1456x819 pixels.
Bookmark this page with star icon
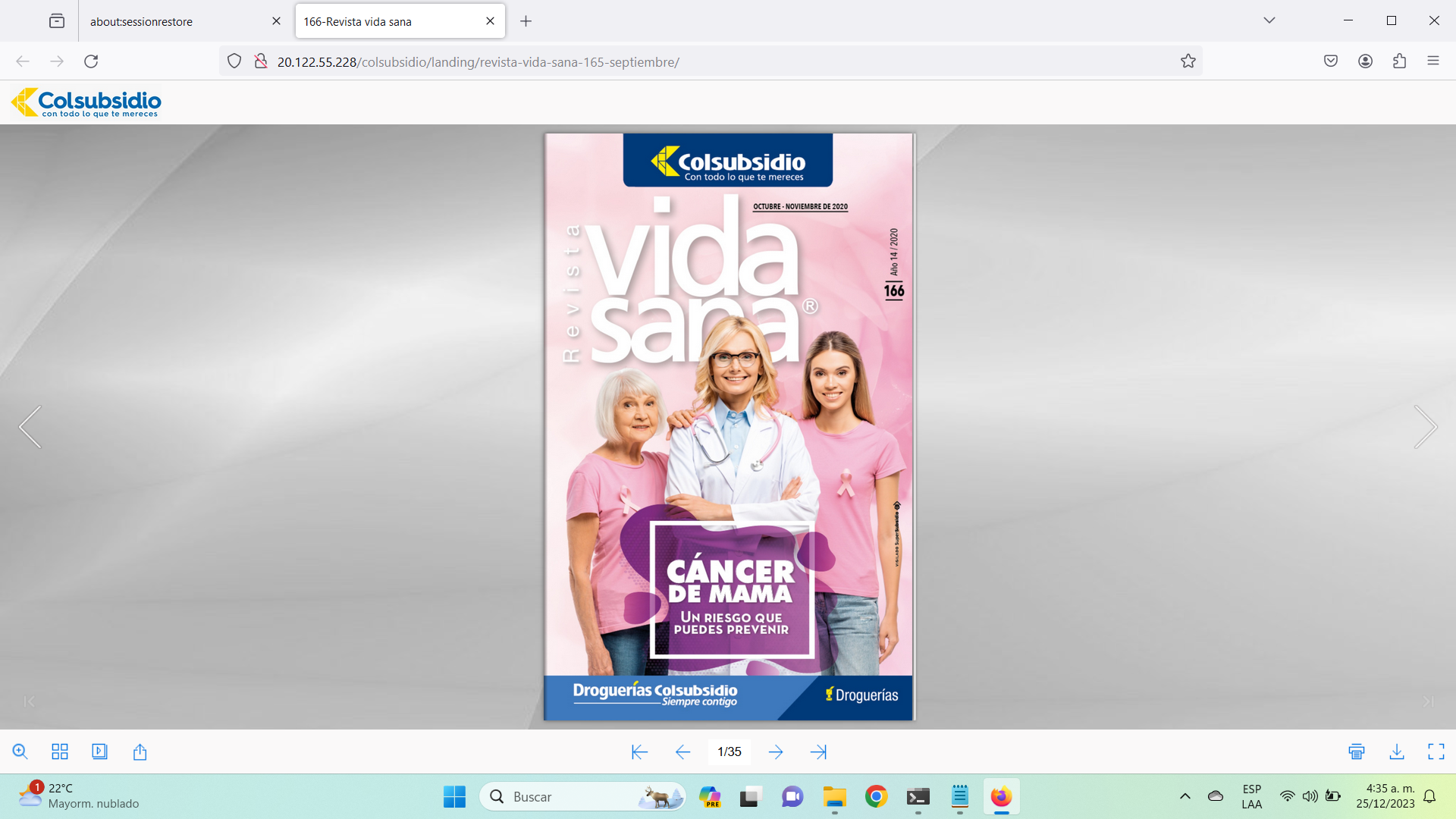point(1188,61)
